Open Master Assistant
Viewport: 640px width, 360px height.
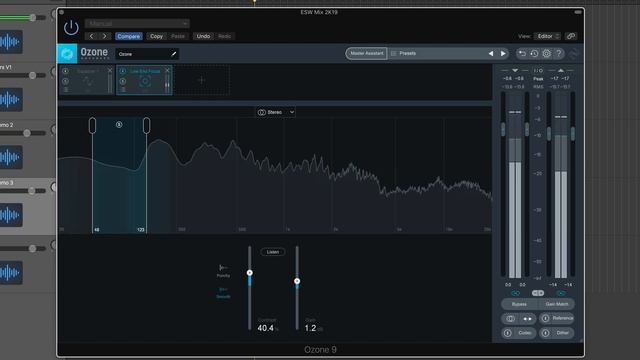click(x=366, y=53)
